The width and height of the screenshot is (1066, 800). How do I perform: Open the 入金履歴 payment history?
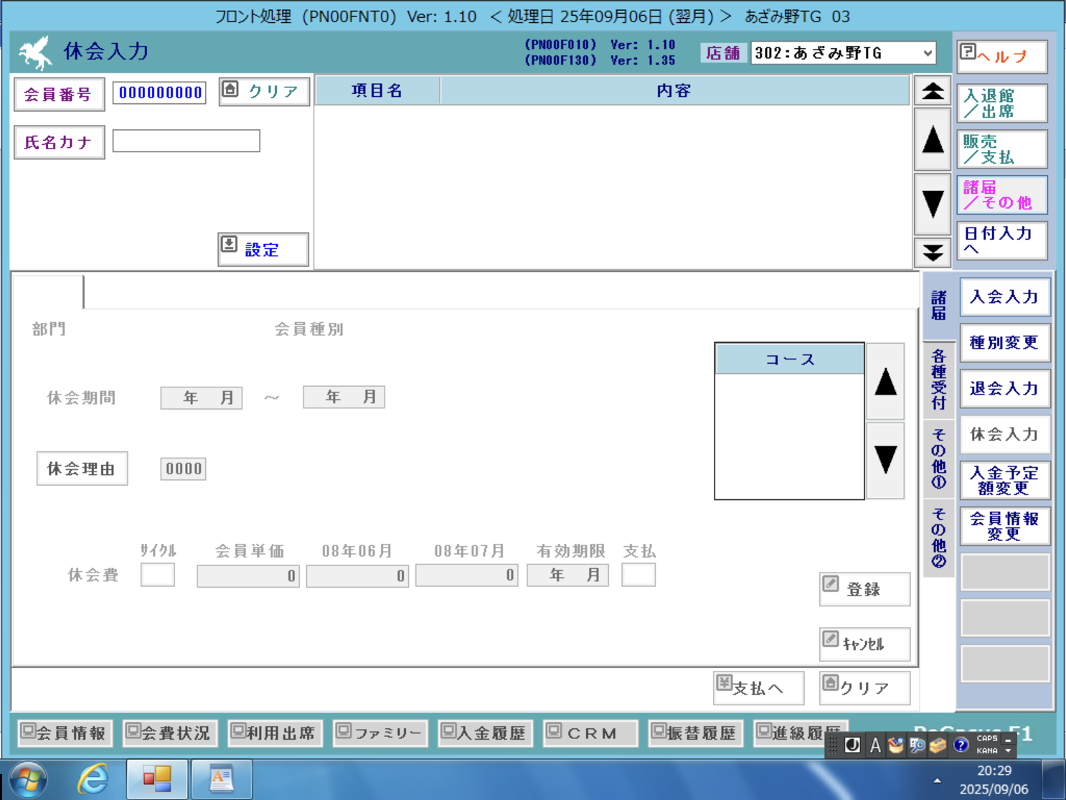[x=484, y=733]
